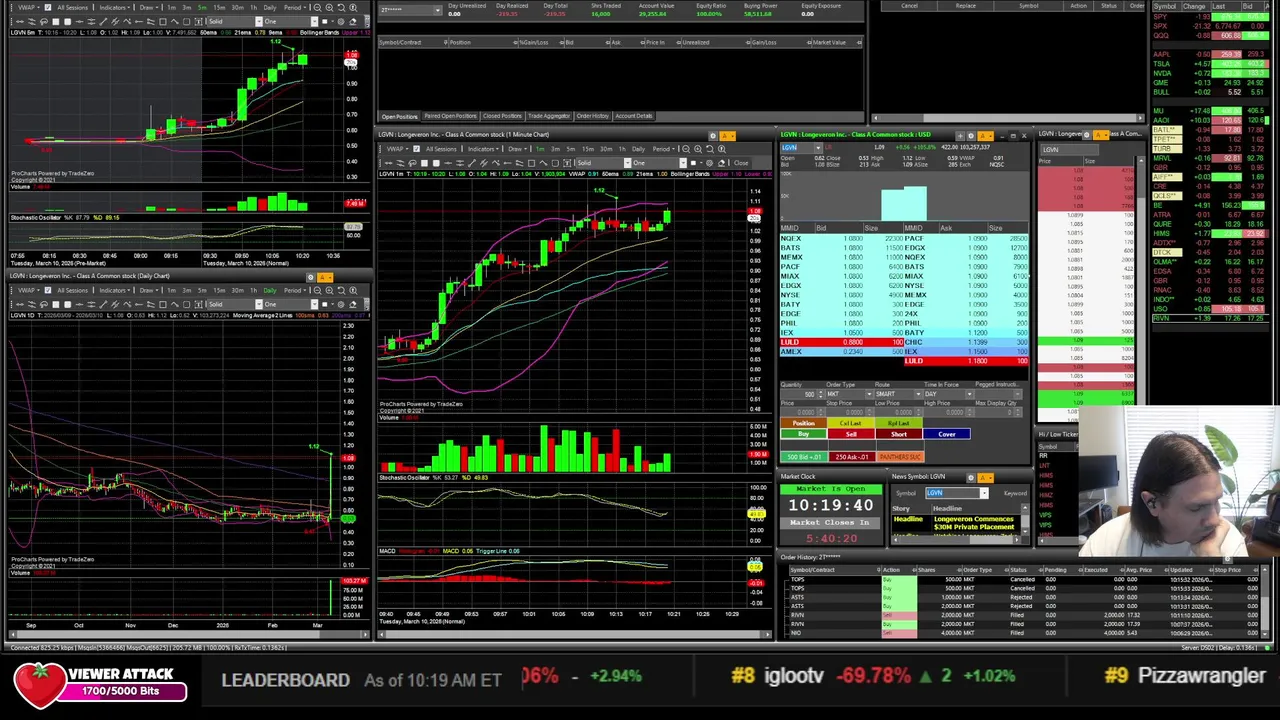Screen dimensions: 1280x720
Task: Select rectangle tool in 5 minute chart toolbar
Action: tap(162, 22)
